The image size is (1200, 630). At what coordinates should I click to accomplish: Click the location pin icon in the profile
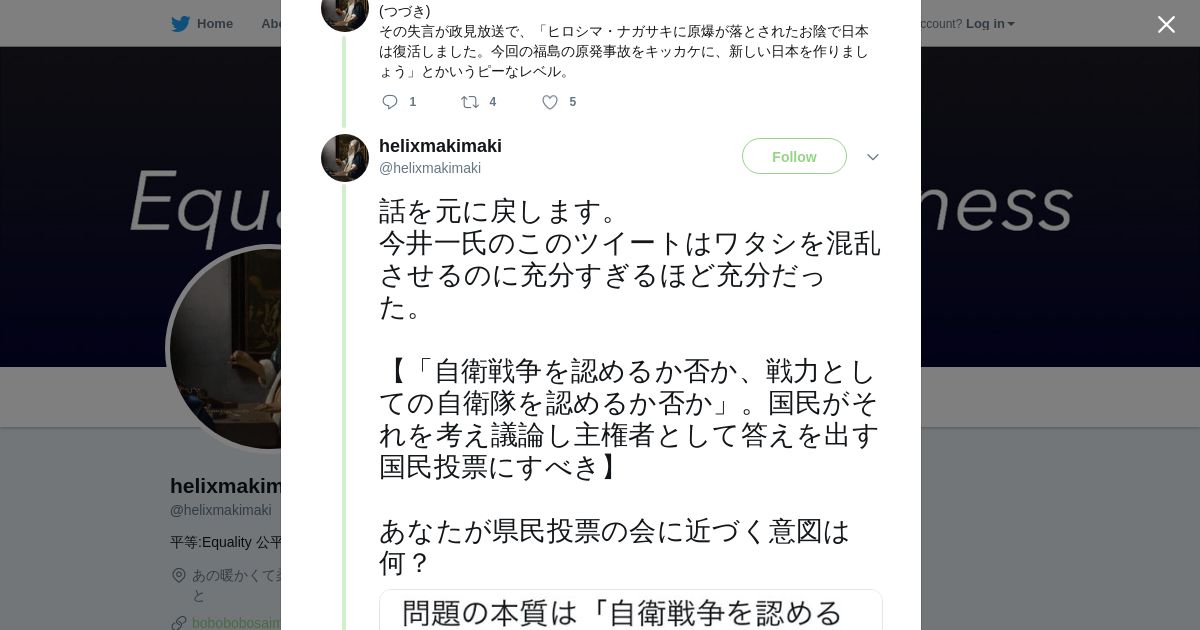click(x=179, y=575)
